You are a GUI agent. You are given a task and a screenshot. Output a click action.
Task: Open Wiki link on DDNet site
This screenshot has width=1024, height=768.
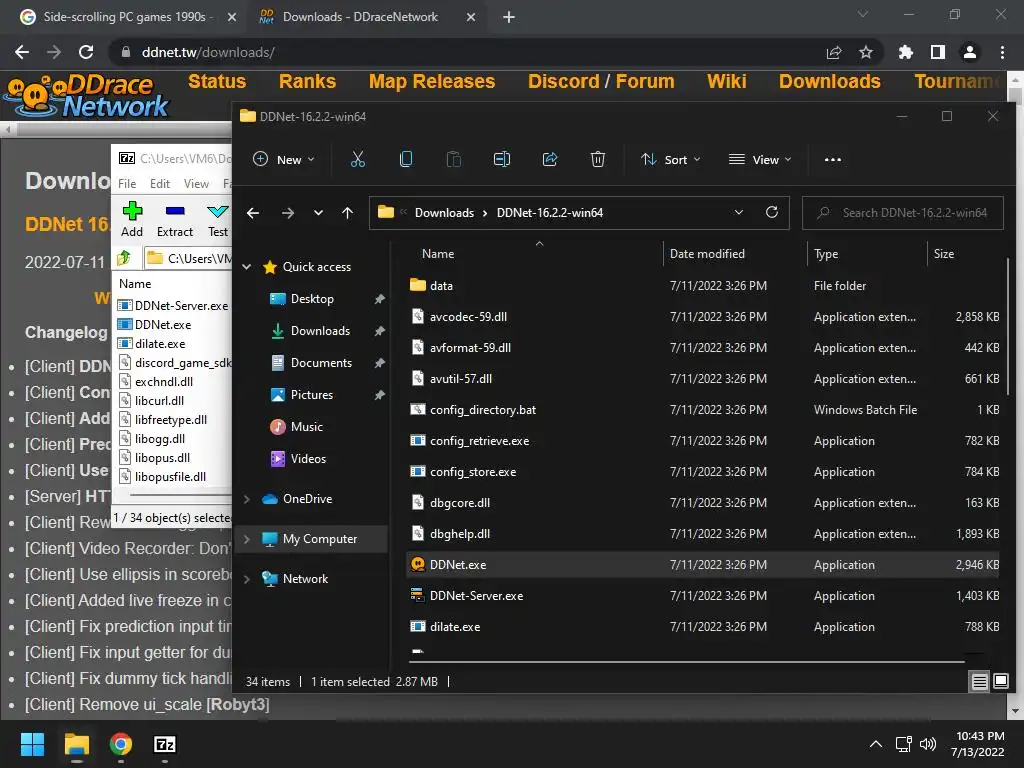coord(726,81)
